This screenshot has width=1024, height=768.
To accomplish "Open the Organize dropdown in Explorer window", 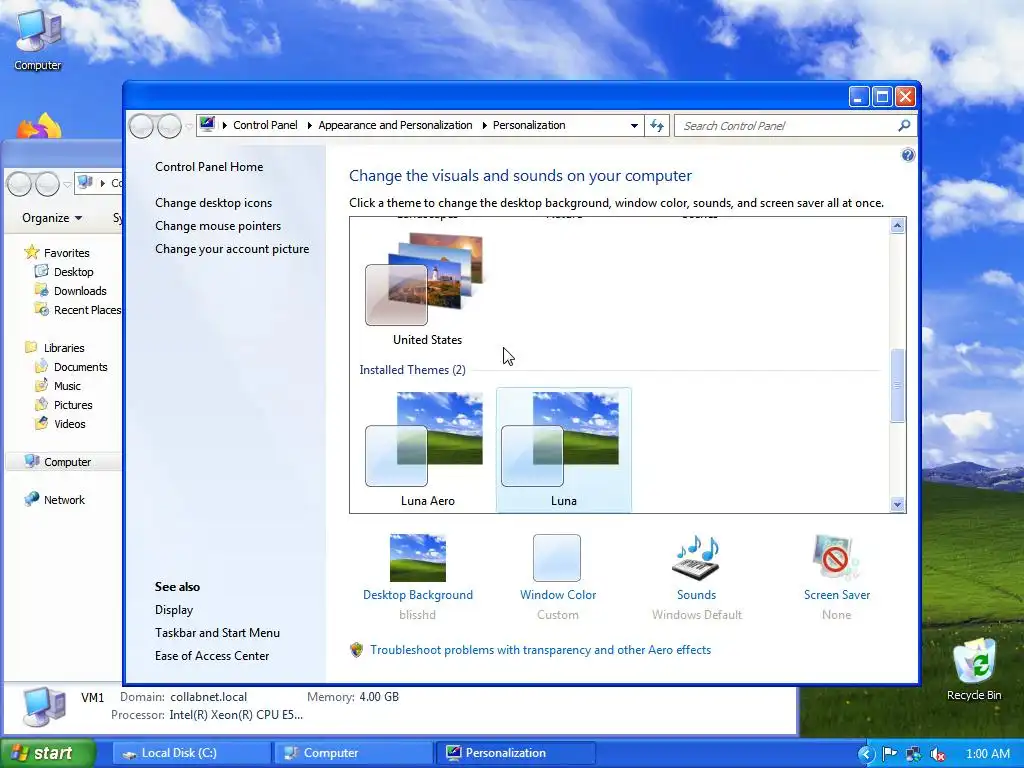I will click(52, 217).
